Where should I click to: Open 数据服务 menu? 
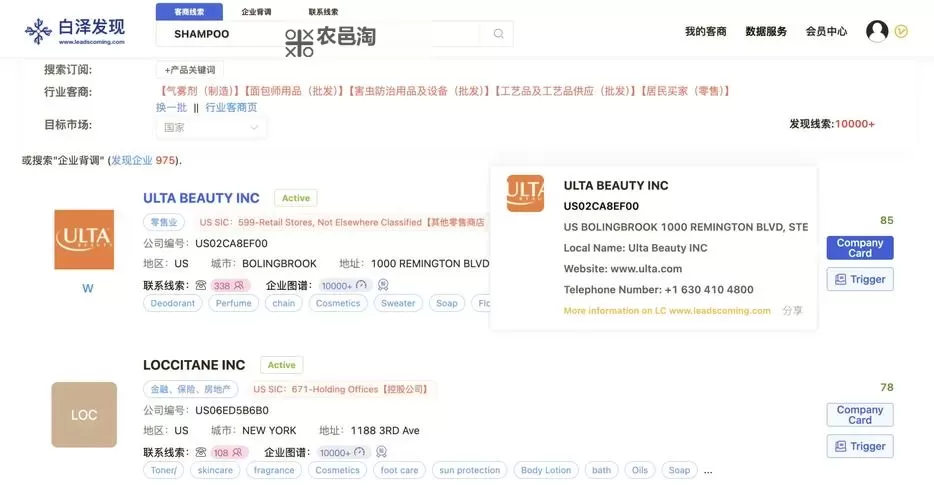pyautogui.click(x=766, y=32)
